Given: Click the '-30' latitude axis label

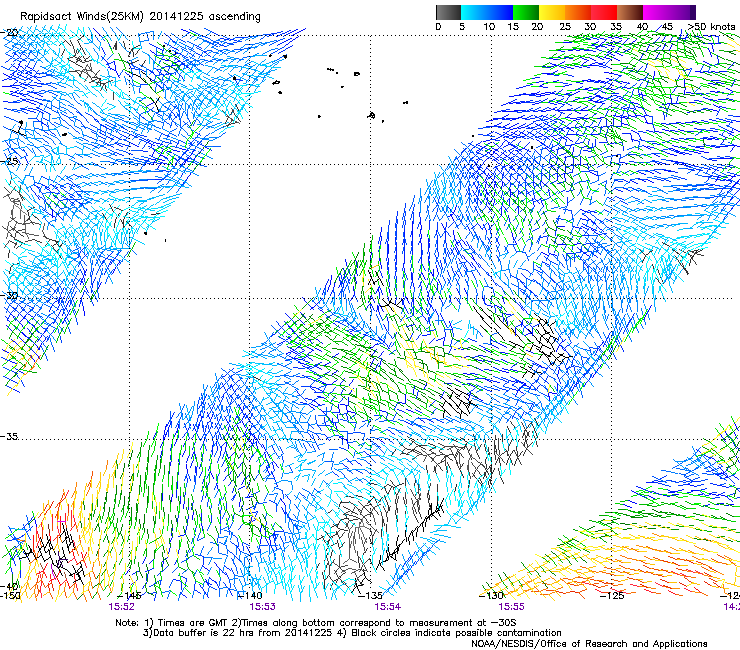Looking at the screenshot, I should [9, 295].
